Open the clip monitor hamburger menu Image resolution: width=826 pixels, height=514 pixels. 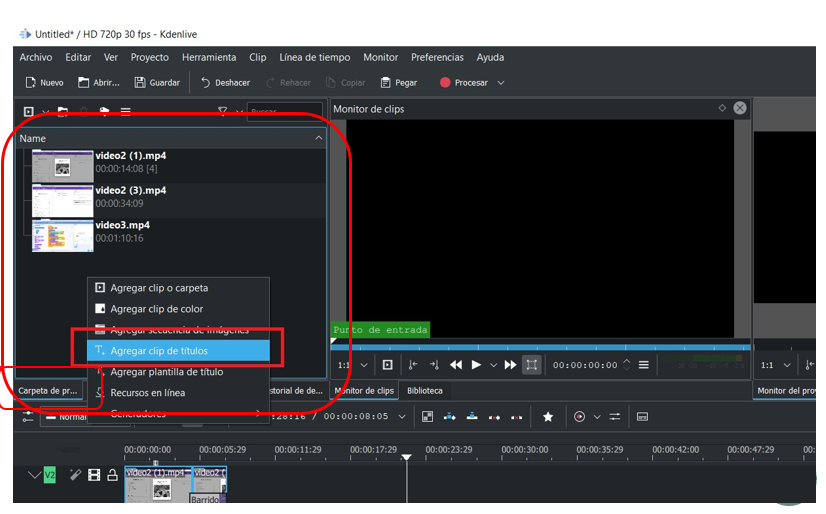tap(644, 365)
